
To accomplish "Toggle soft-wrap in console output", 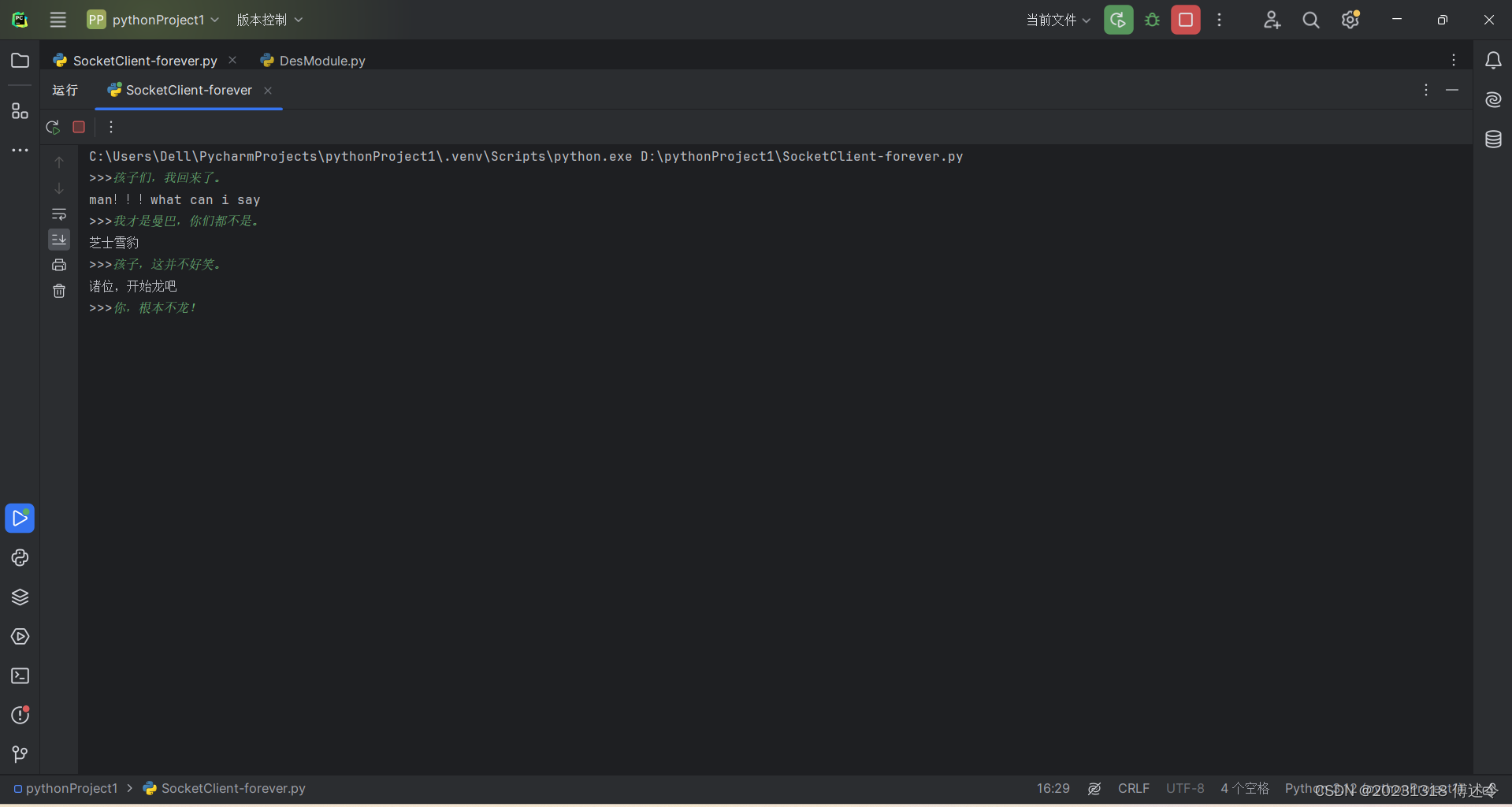I will click(59, 214).
